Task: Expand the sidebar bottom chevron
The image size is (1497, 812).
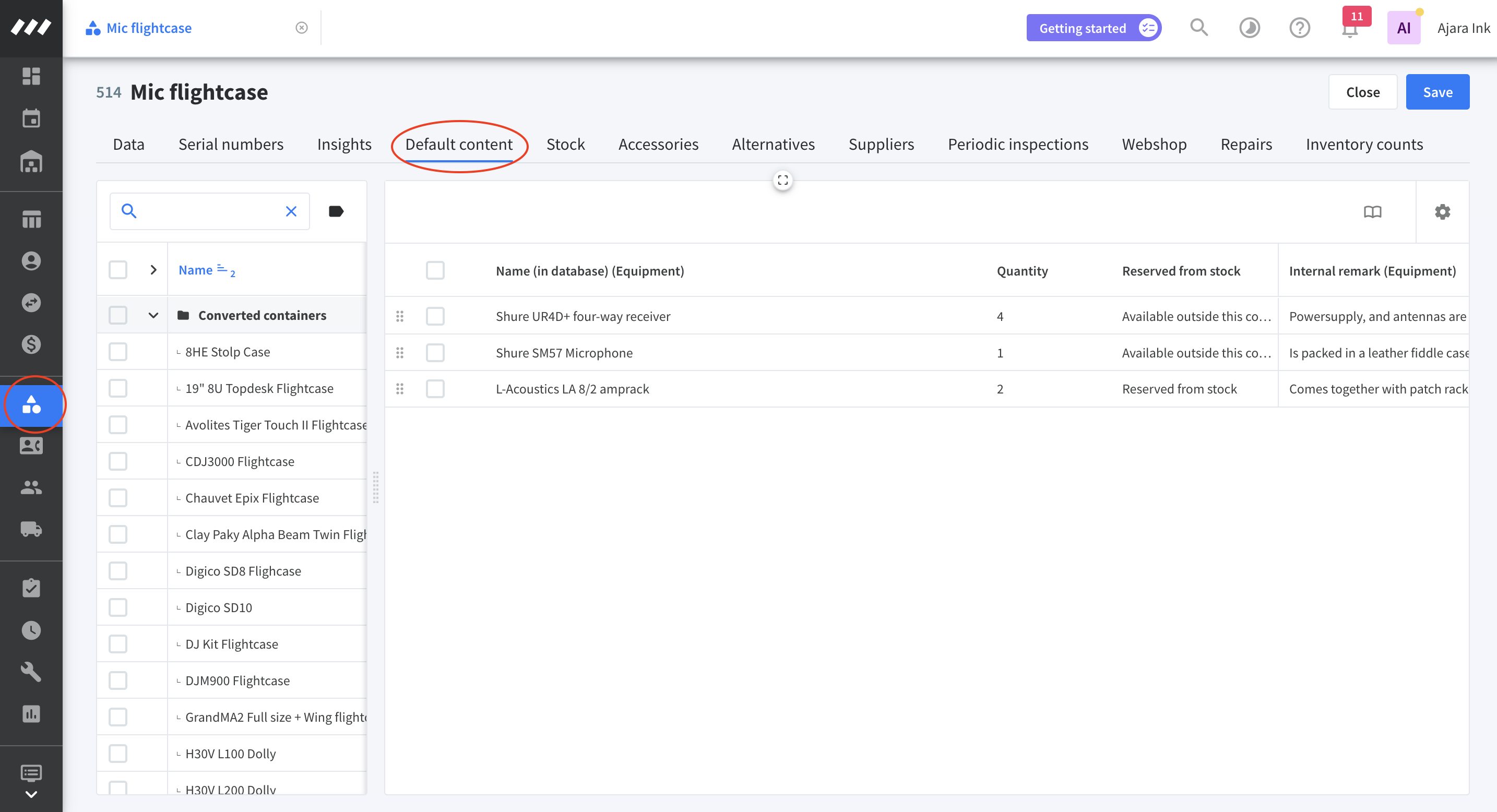Action: 31,795
